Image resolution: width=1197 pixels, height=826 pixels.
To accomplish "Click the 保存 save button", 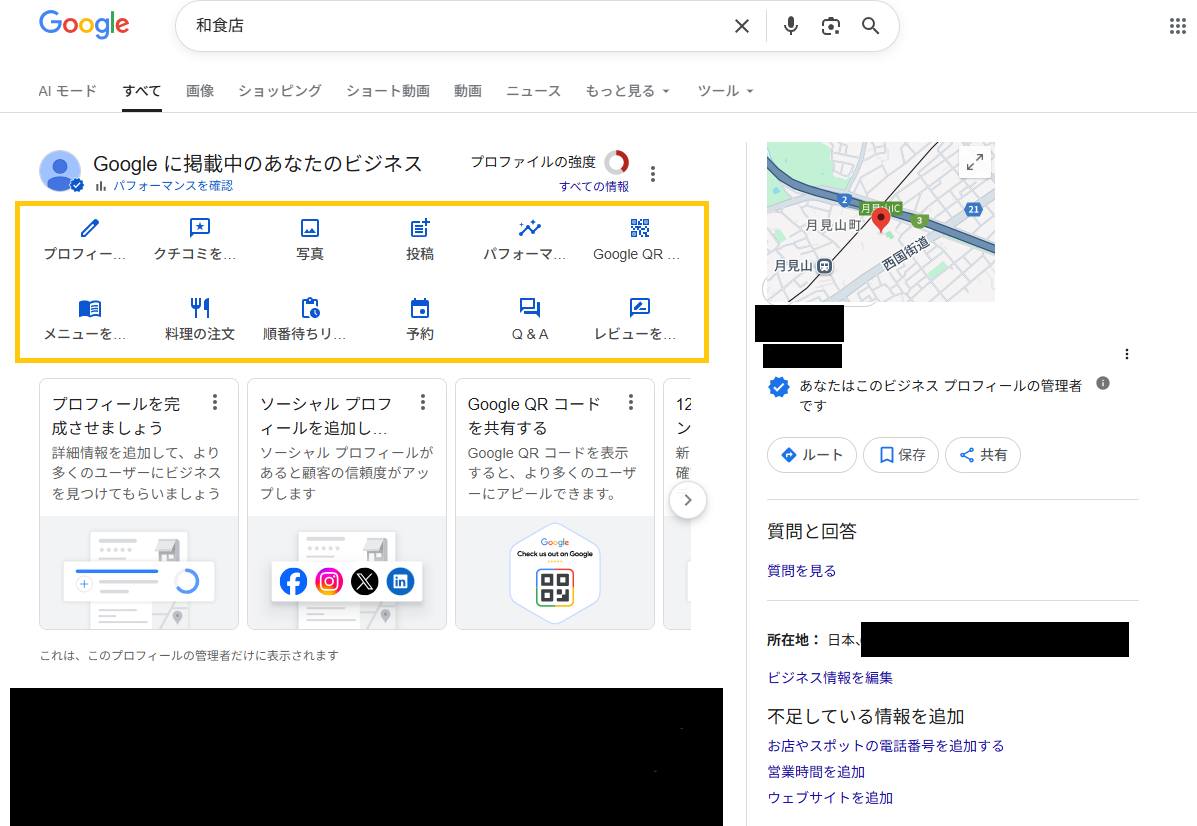I will (x=901, y=455).
